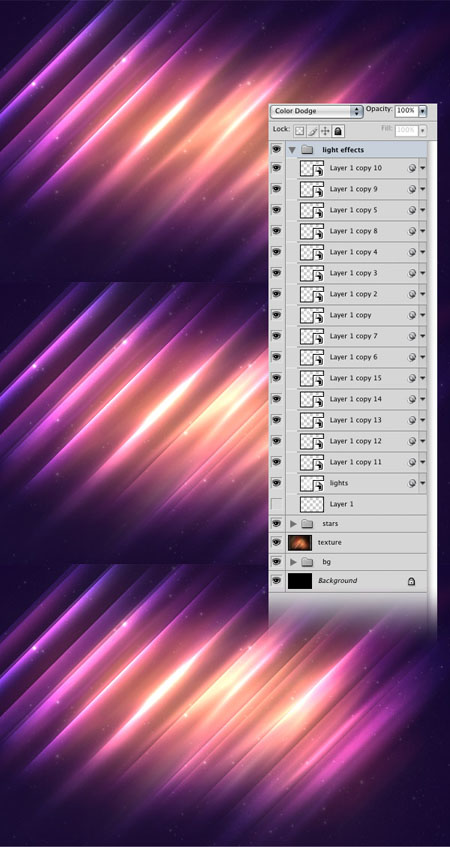Expand smart filters on Layer 1 copy 9
Screen dimensions: 450x847
click(422, 189)
